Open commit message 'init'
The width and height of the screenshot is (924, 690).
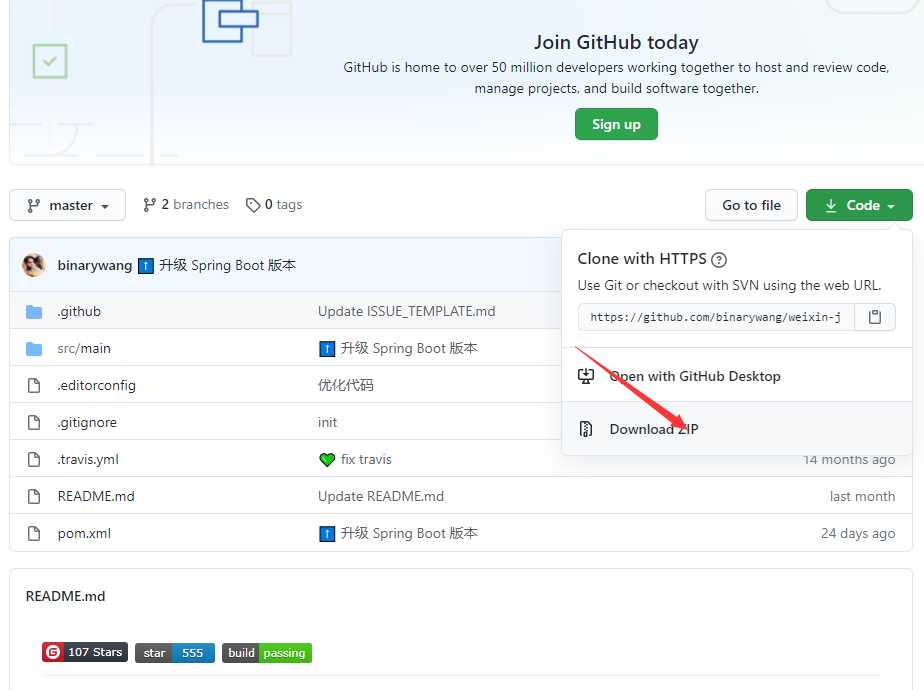click(328, 422)
